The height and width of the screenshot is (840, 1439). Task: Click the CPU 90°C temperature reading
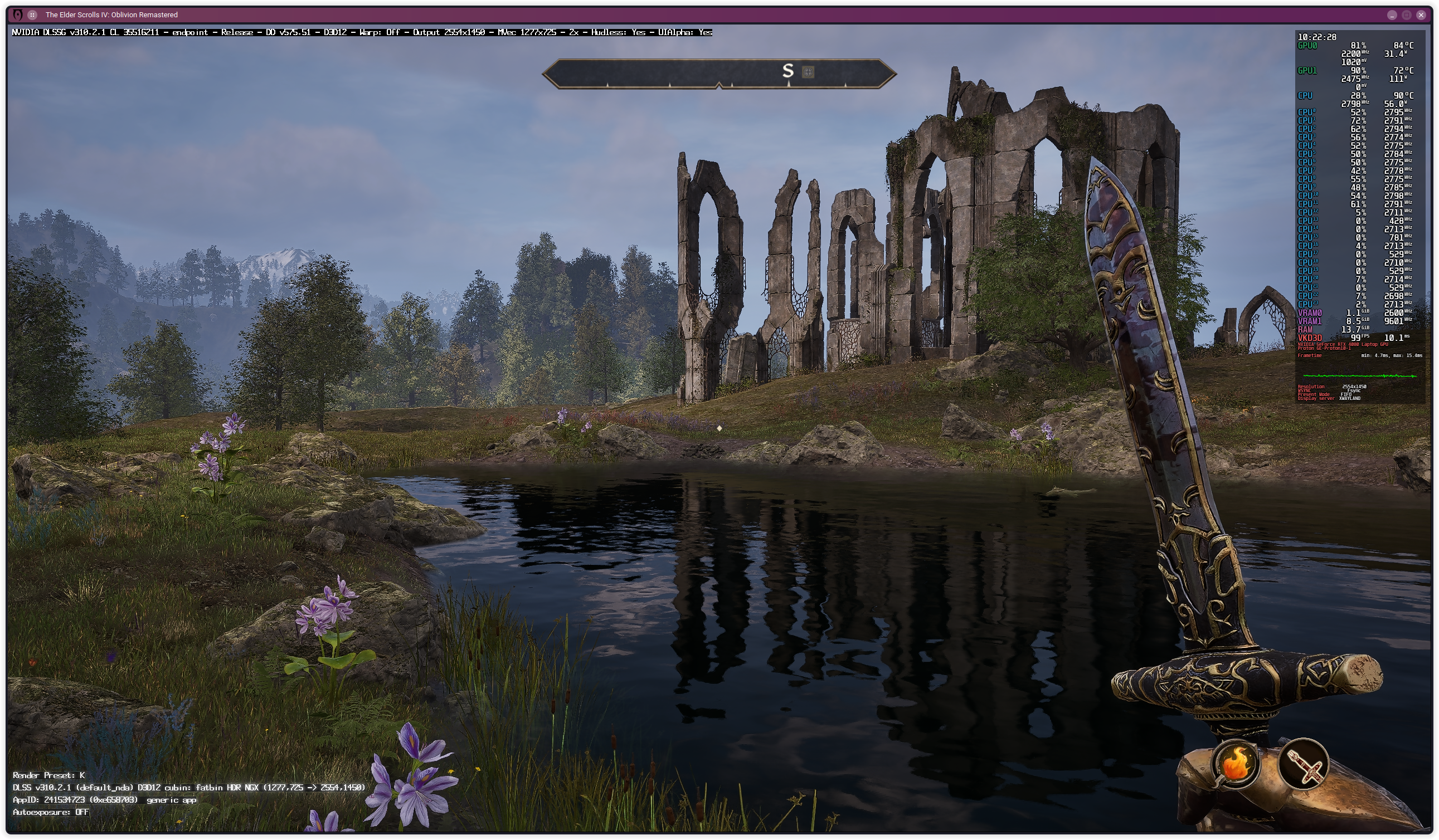[1403, 96]
